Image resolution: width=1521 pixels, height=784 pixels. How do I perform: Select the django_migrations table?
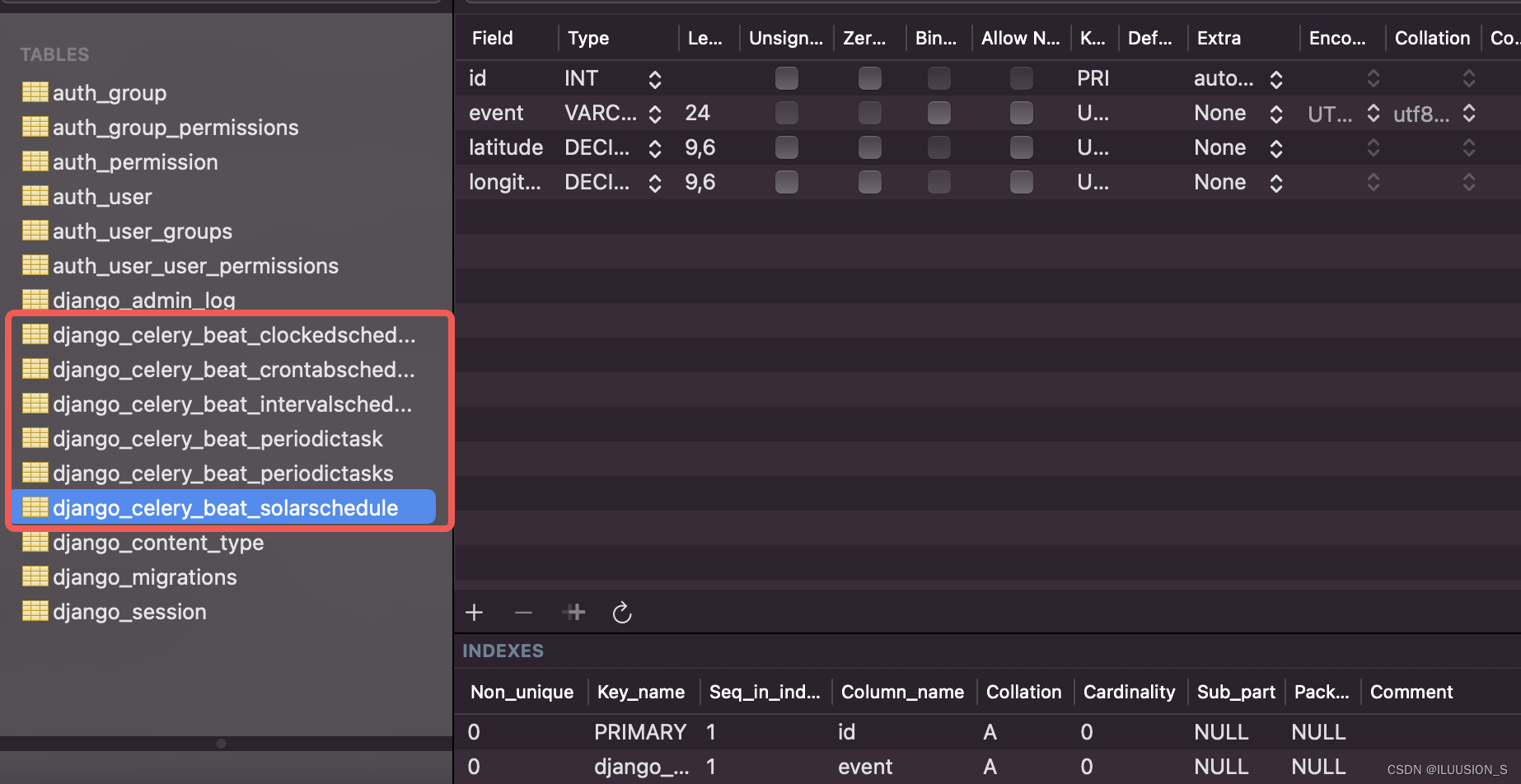click(145, 577)
